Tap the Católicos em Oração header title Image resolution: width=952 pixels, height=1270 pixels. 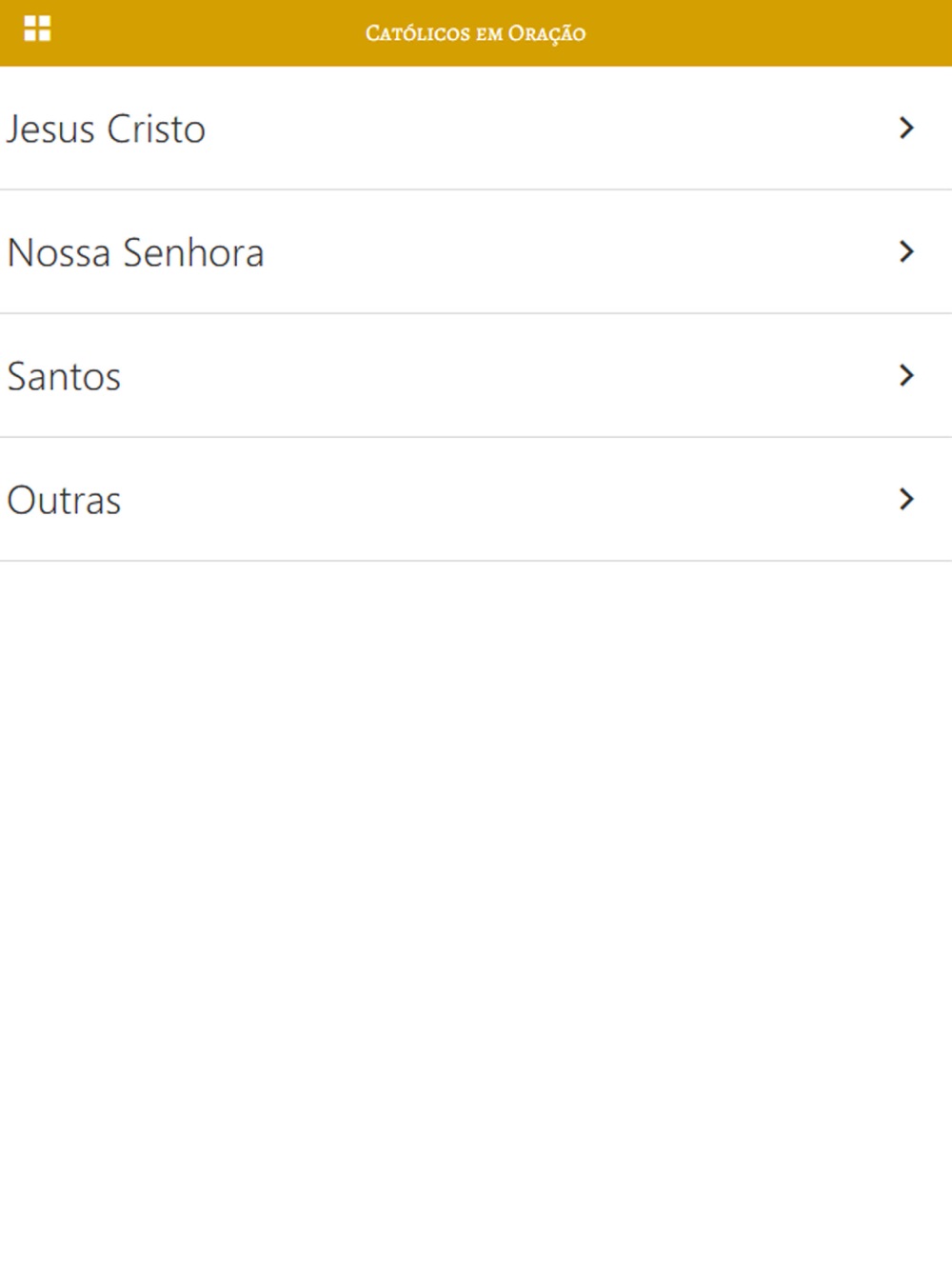pos(475,33)
